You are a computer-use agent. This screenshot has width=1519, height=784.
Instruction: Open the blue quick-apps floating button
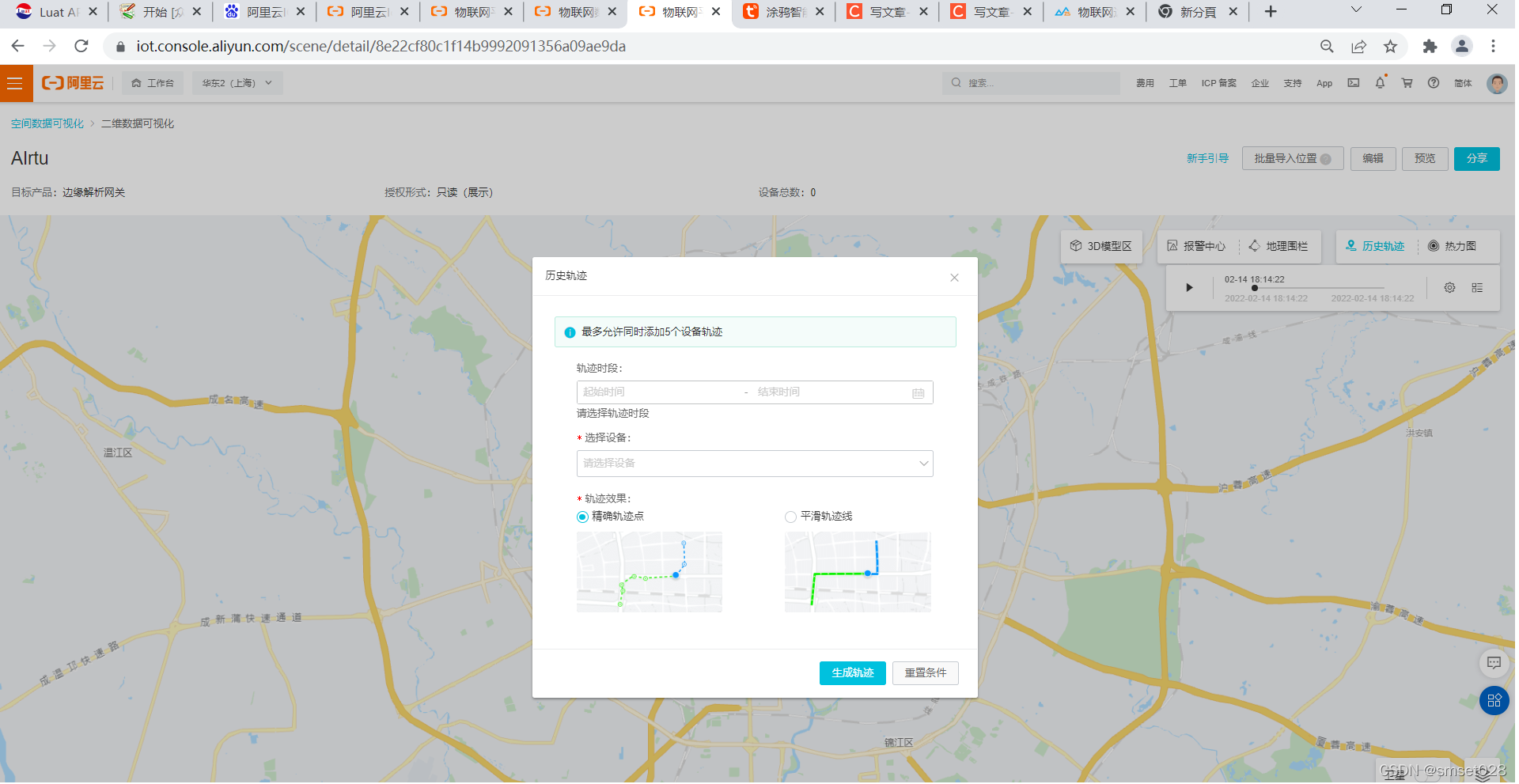[x=1494, y=700]
